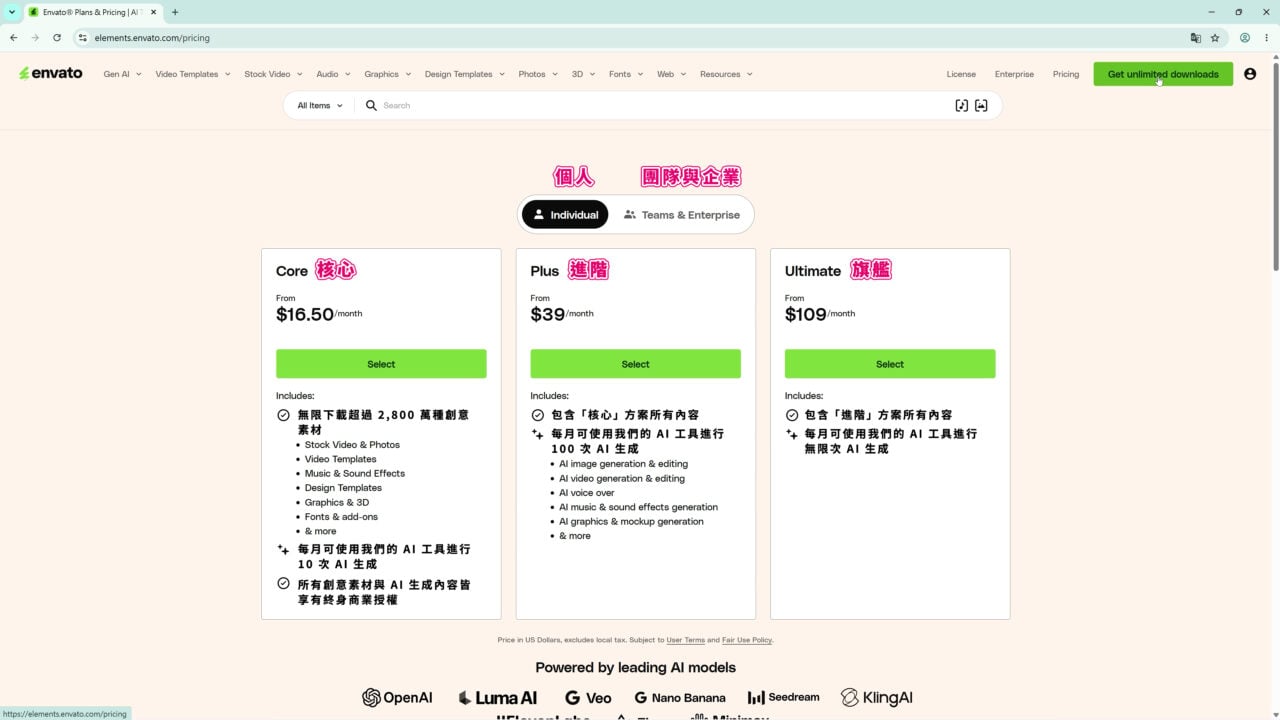This screenshot has width=1280, height=720.
Task: Reload the page
Action: tap(57, 38)
